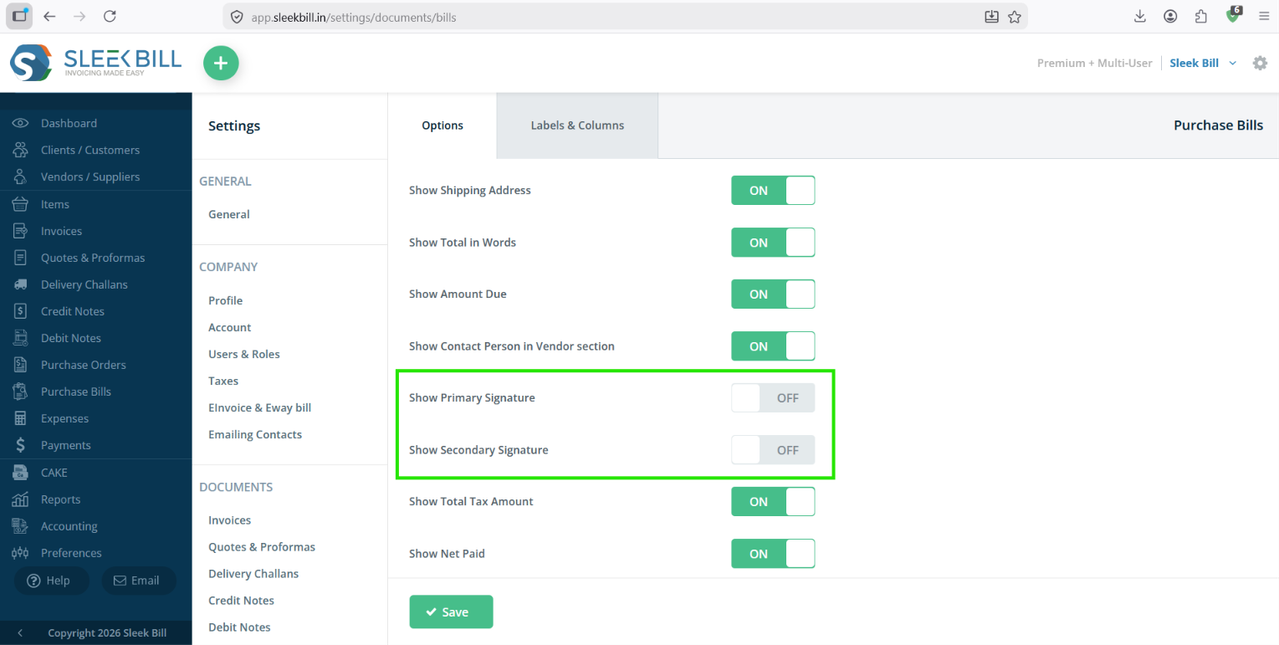Viewport: 1279px width, 645px height.
Task: Click the Premium + Multi-User link
Action: click(x=1094, y=63)
